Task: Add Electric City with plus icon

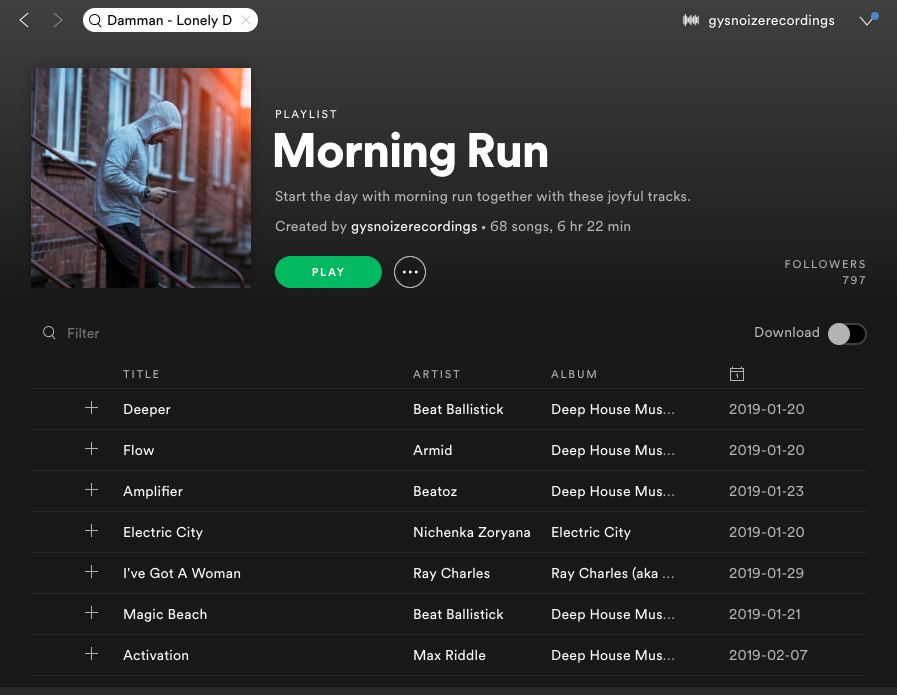Action: pos(91,531)
